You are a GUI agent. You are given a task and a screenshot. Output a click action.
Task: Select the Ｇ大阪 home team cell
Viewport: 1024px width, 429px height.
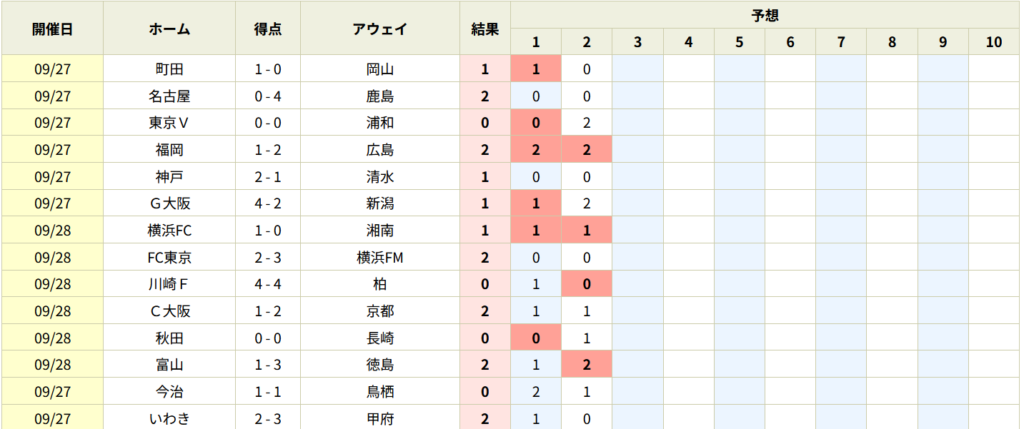tap(169, 204)
